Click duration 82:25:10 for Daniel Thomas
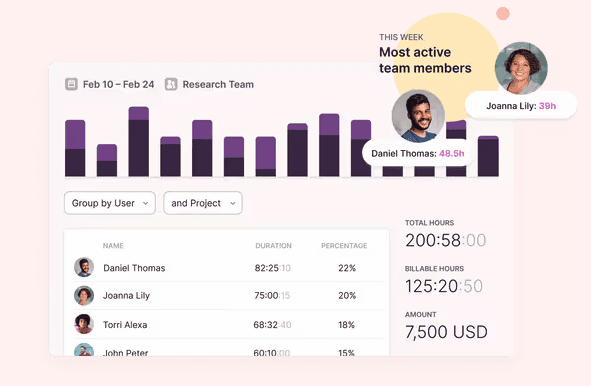 click(x=273, y=268)
